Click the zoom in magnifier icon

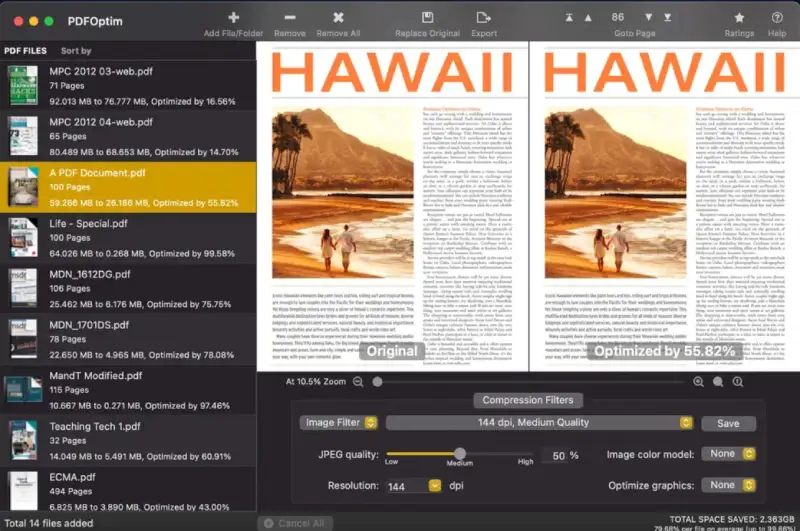[699, 382]
